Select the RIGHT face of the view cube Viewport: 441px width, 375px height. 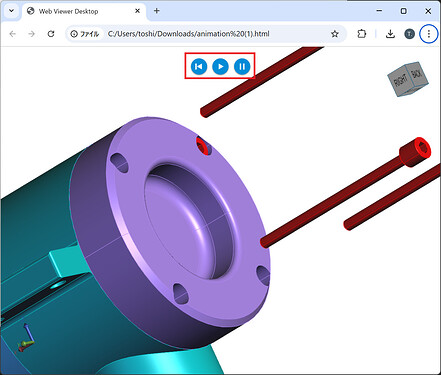[x=400, y=81]
